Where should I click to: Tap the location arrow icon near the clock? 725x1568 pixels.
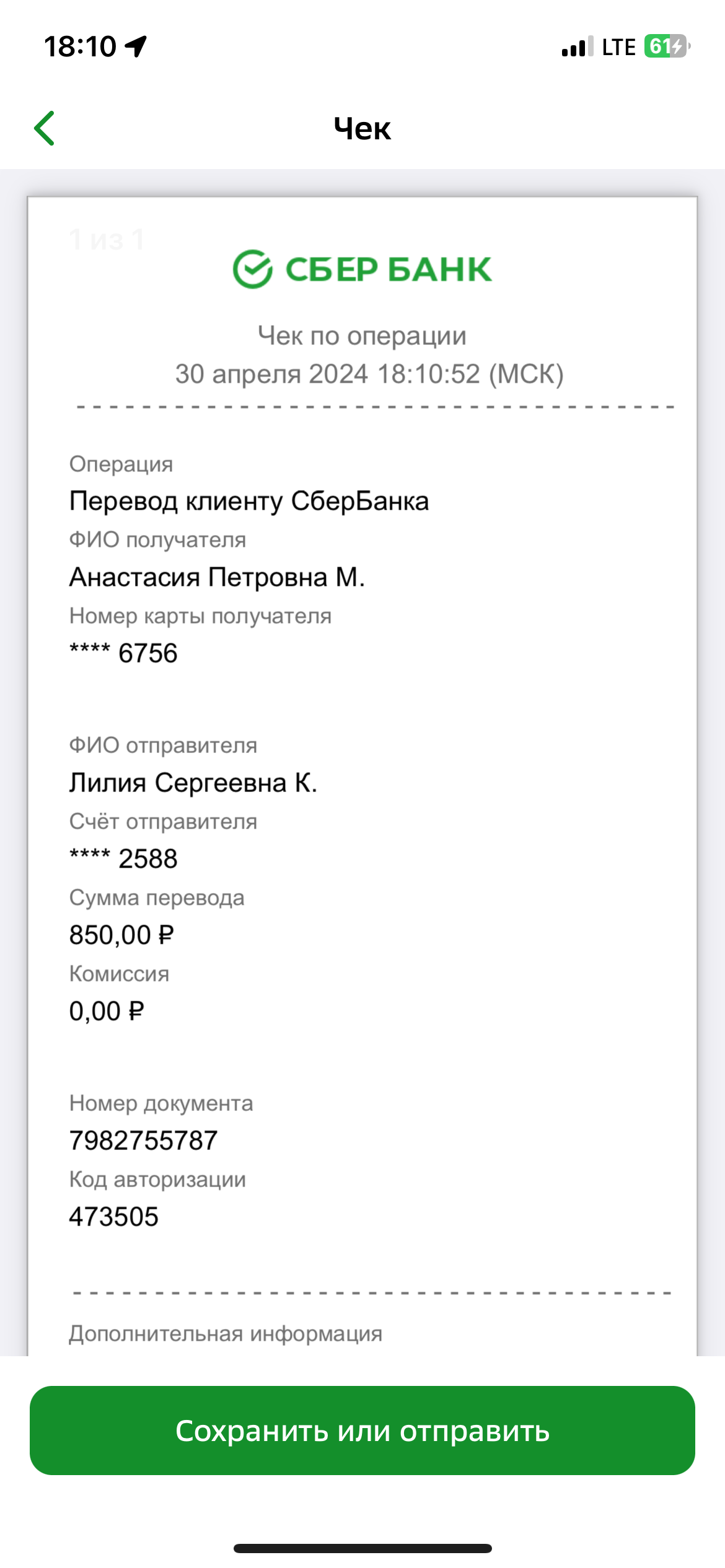click(136, 46)
